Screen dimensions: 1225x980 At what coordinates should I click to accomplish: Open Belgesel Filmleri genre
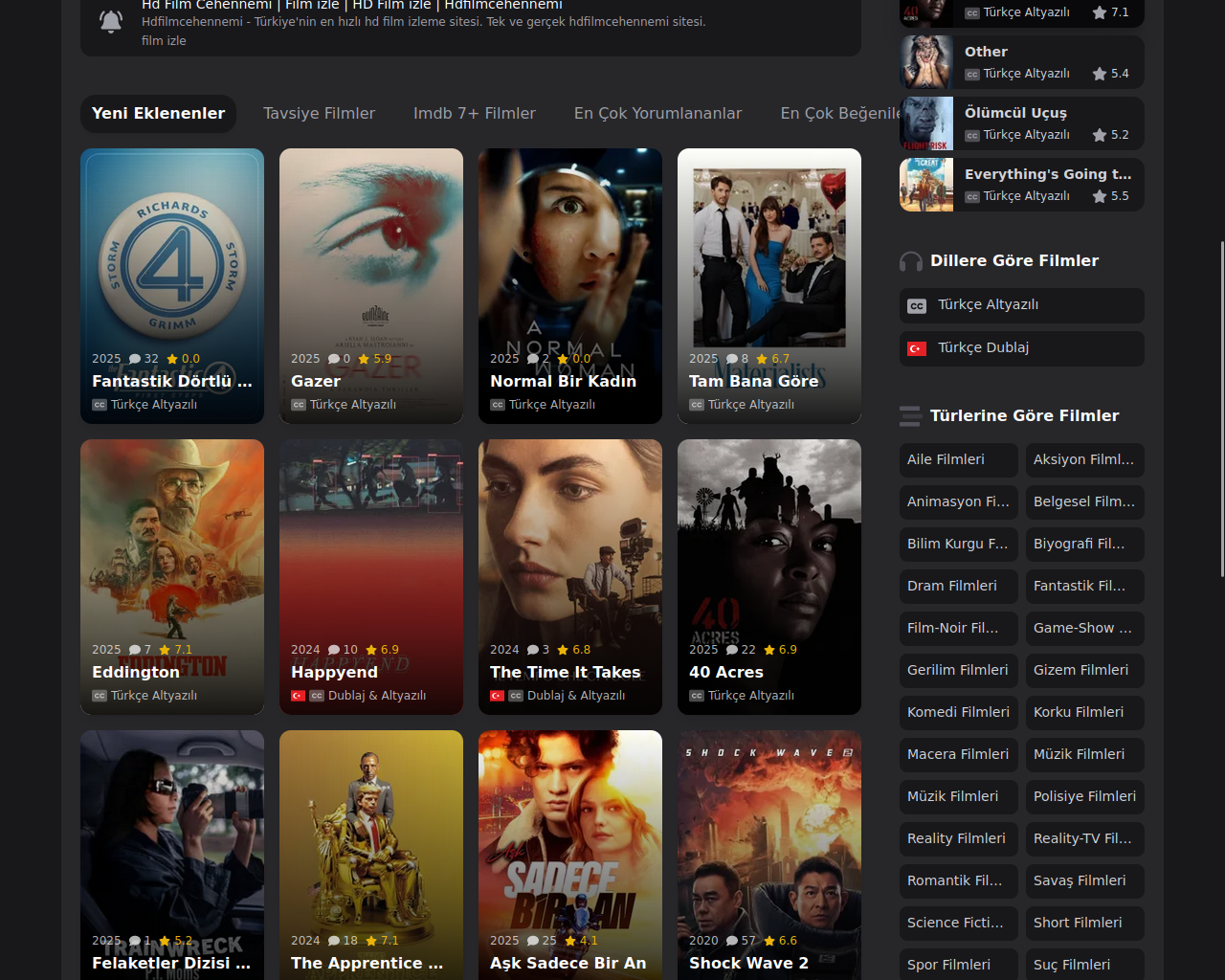1085,502
